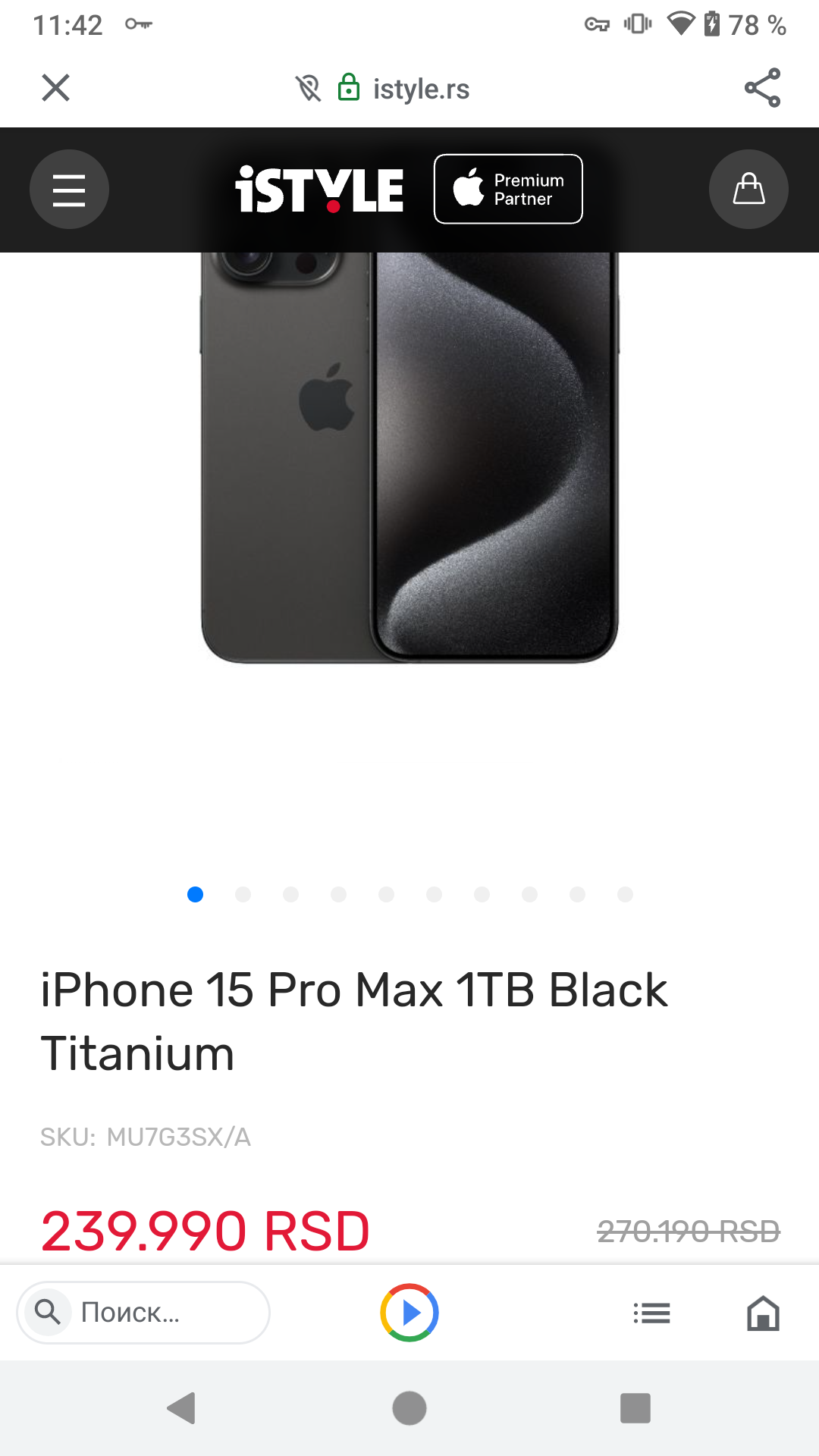
Task: Tap the tracking protection shield icon
Action: click(309, 88)
